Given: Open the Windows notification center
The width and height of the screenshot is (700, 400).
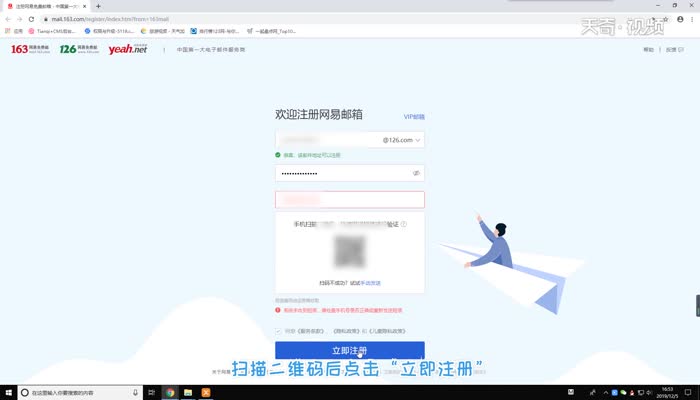Looking at the screenshot, I should 688,392.
